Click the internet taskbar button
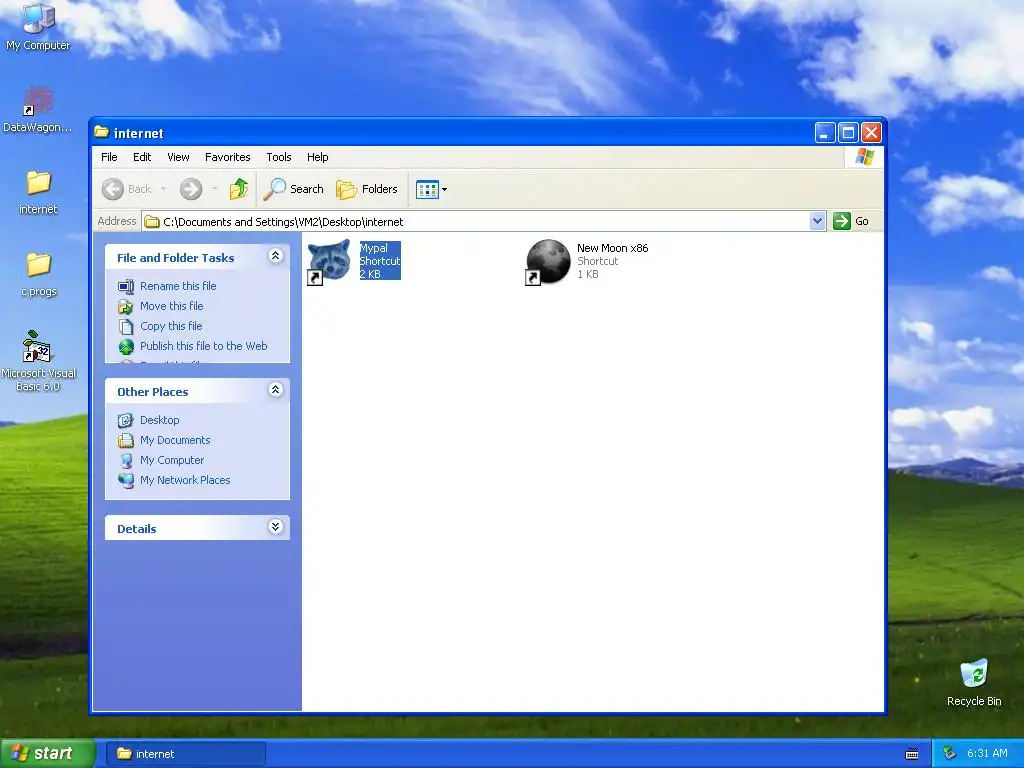Screen dimensions: 1024x768 pyautogui.click(x=185, y=754)
